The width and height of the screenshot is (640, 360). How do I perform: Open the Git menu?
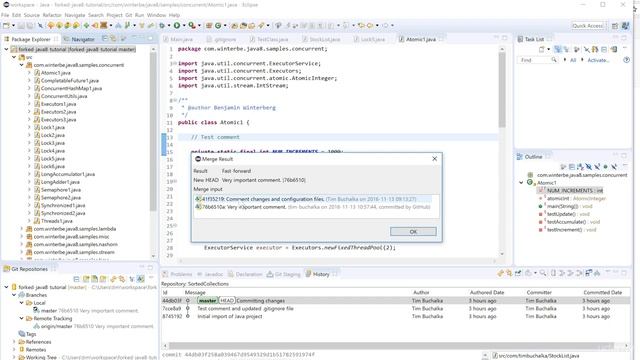tap(129, 15)
